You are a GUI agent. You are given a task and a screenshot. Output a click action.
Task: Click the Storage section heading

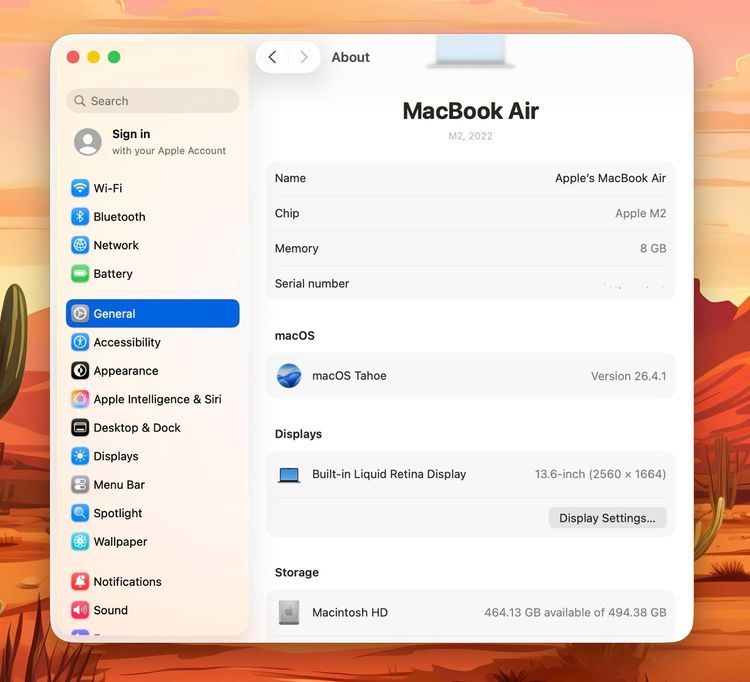click(x=297, y=572)
